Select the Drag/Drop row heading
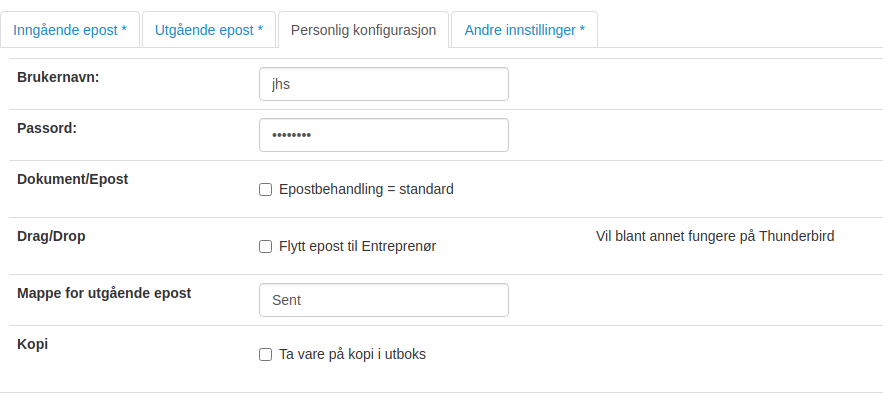Image resolution: width=883 pixels, height=396 pixels. [x=51, y=236]
